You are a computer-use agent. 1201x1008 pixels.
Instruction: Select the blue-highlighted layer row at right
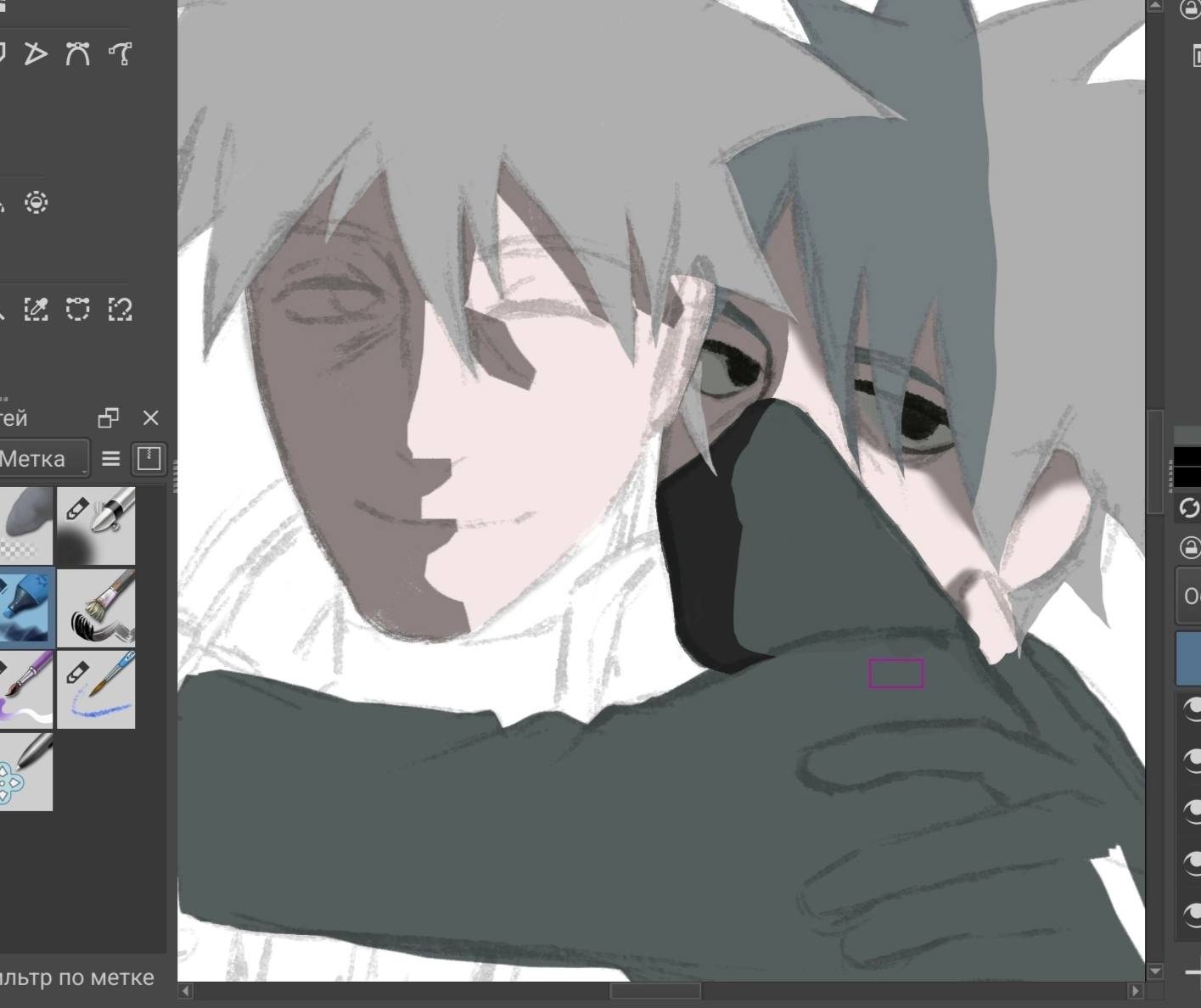tap(1188, 658)
